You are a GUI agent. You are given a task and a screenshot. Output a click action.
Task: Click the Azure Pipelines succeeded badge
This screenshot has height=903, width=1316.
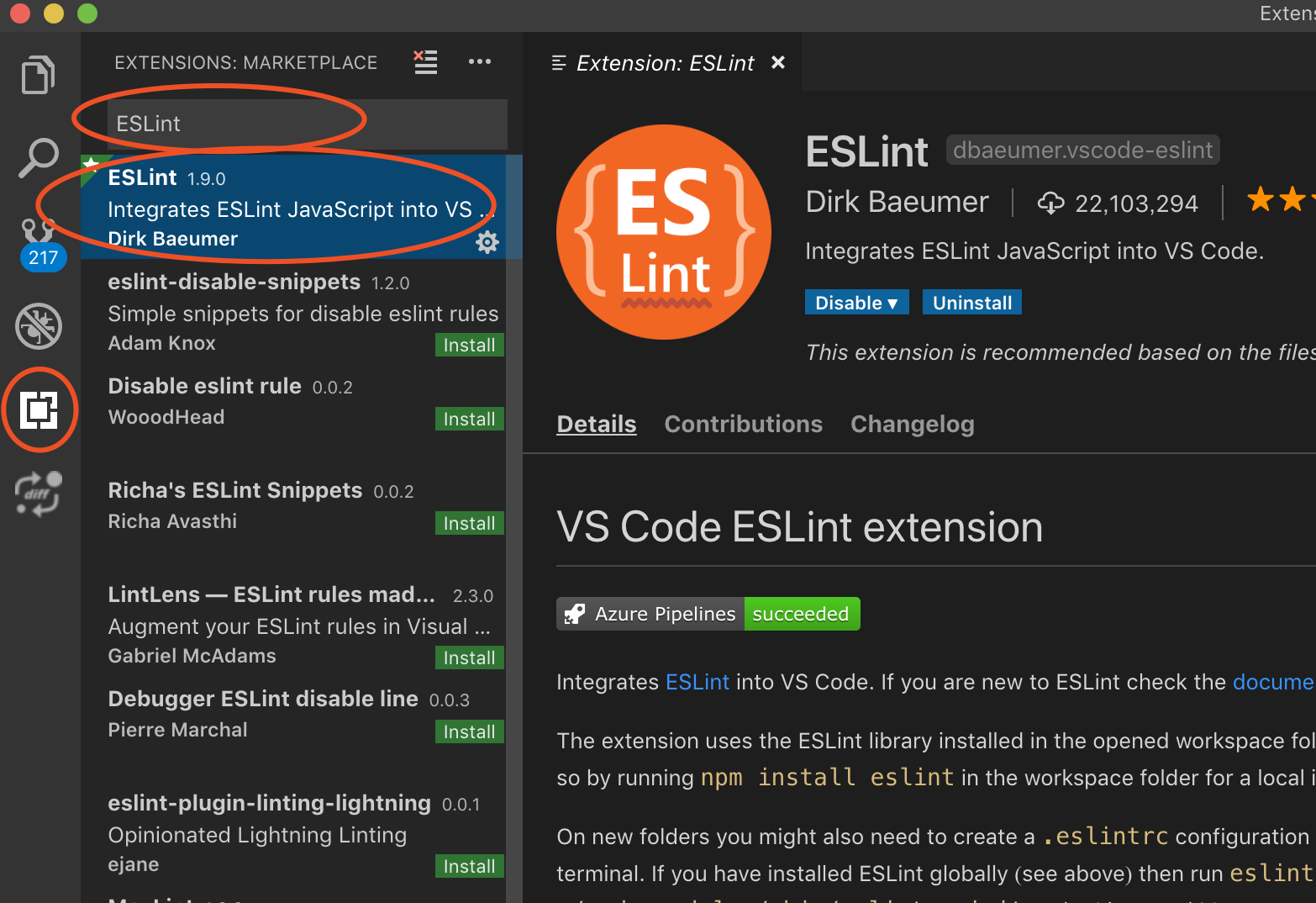pos(708,614)
